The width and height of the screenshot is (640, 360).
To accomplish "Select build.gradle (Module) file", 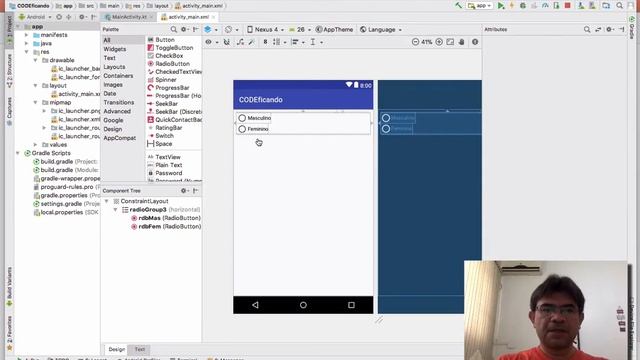I will click(x=66, y=170).
